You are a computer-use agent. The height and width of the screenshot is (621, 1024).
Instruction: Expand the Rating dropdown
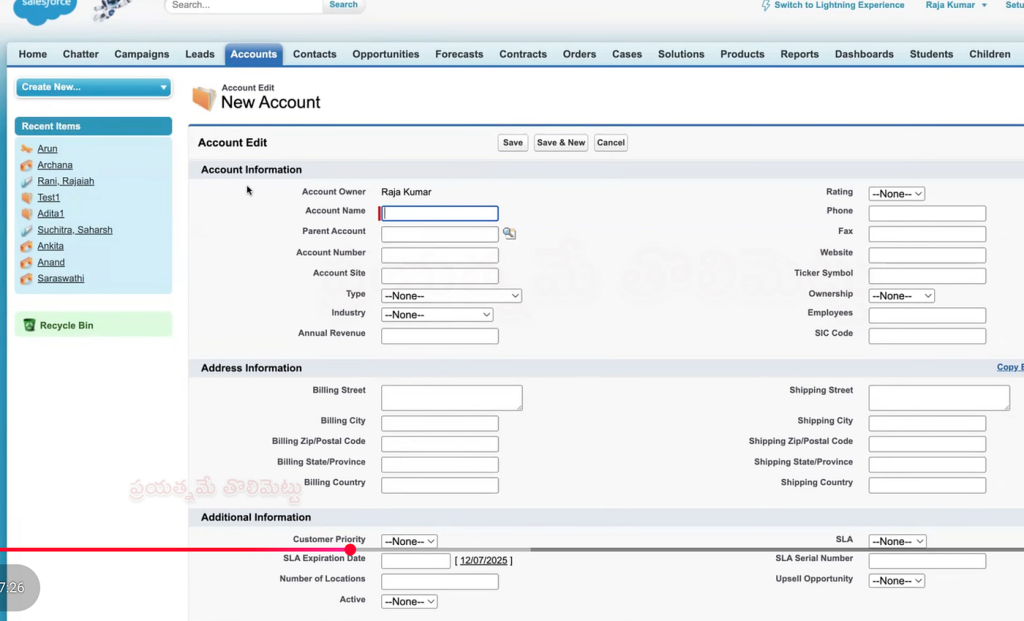coord(895,192)
